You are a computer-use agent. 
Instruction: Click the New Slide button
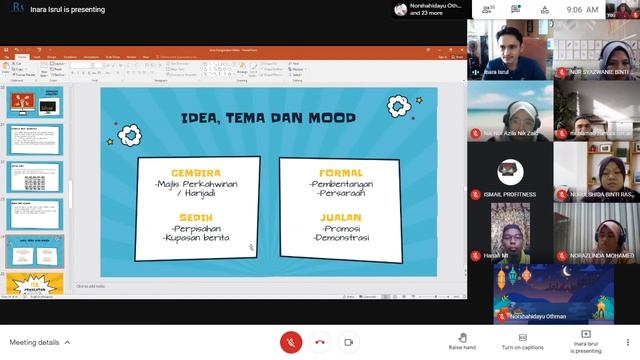pyautogui.click(x=44, y=70)
